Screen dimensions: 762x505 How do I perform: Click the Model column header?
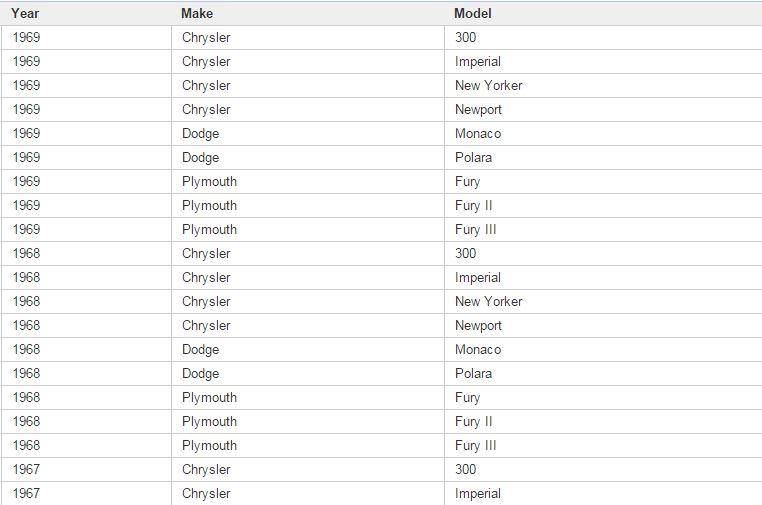click(603, 13)
